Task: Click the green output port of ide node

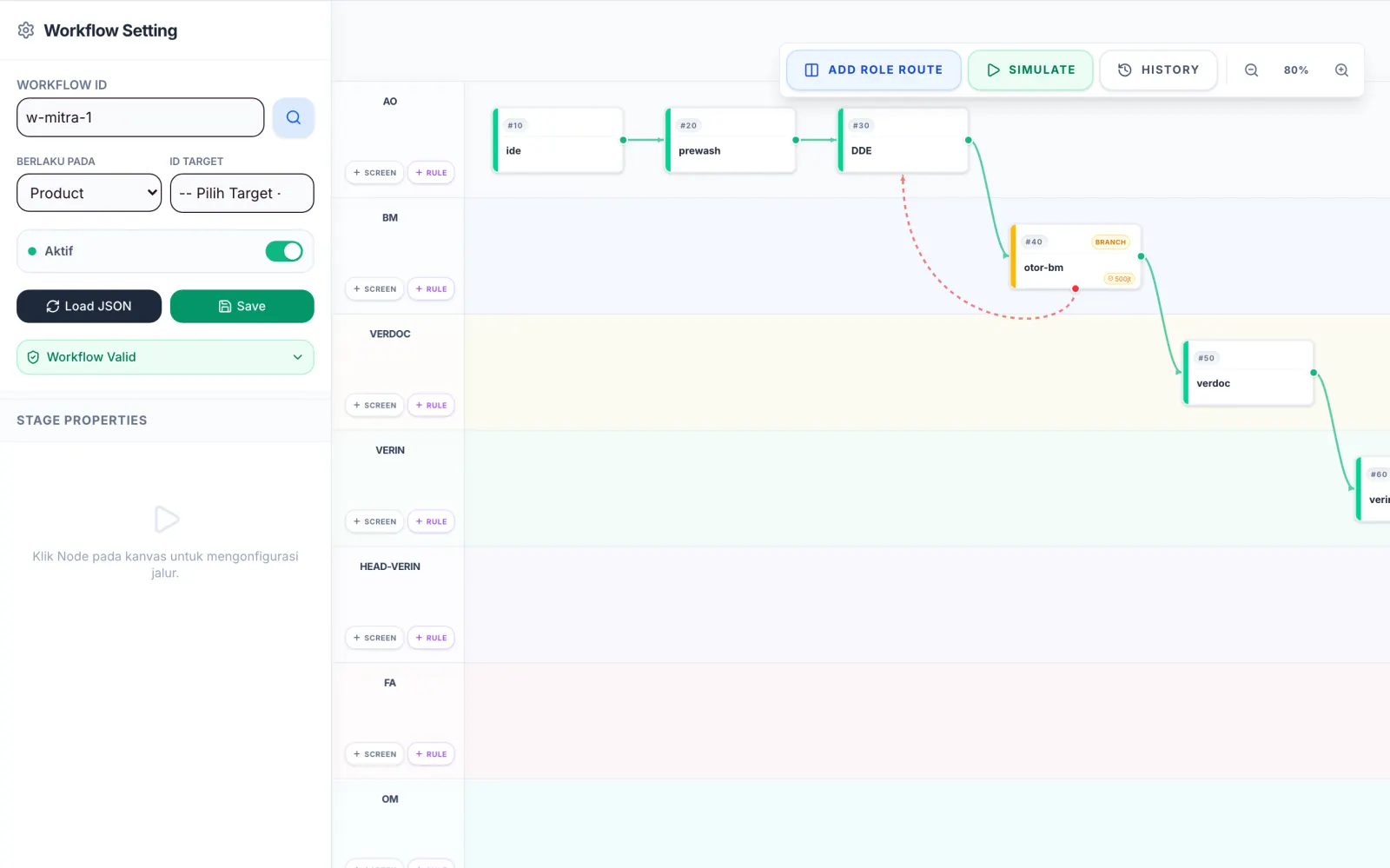Action: (623, 140)
